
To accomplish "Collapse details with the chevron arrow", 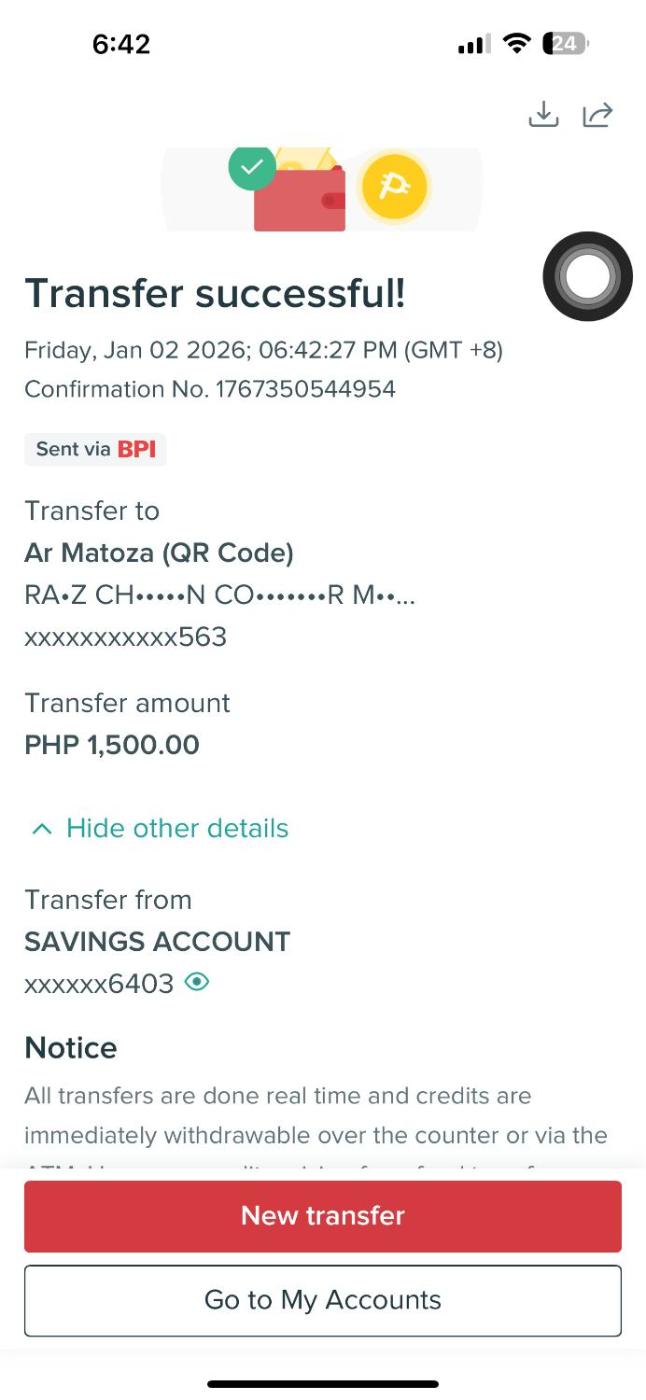I will (x=41, y=828).
